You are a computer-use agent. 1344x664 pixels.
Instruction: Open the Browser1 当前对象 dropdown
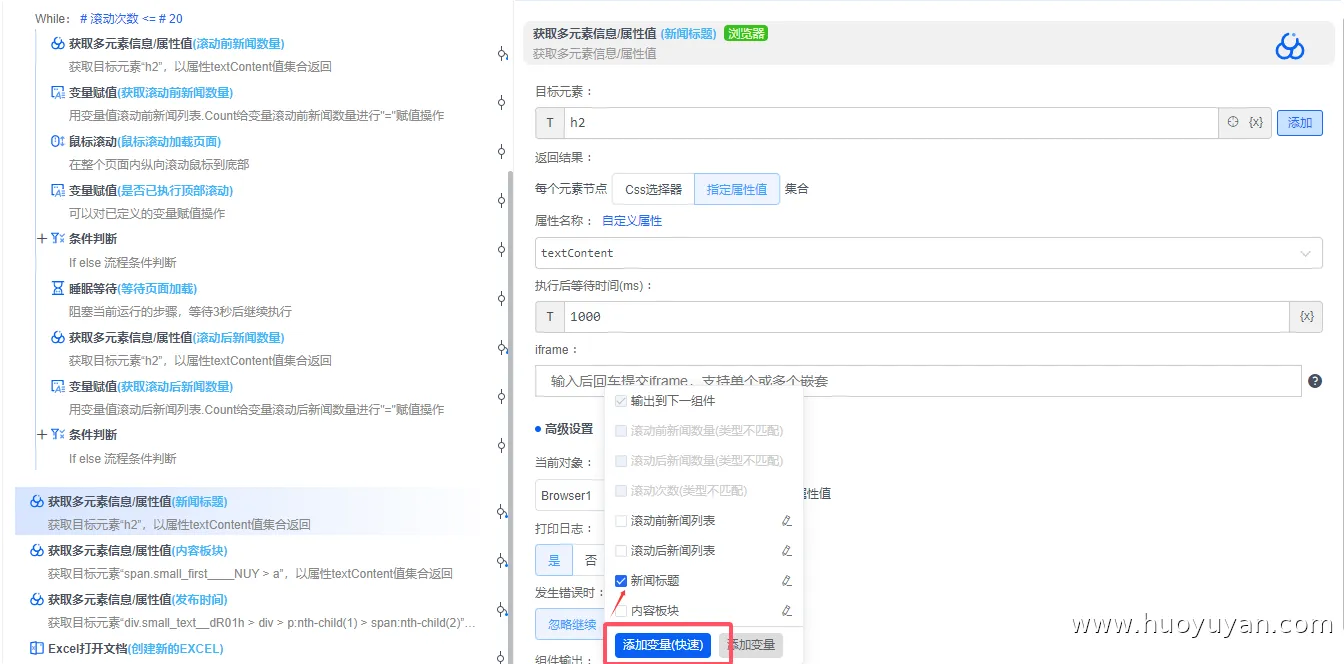pyautogui.click(x=570, y=495)
